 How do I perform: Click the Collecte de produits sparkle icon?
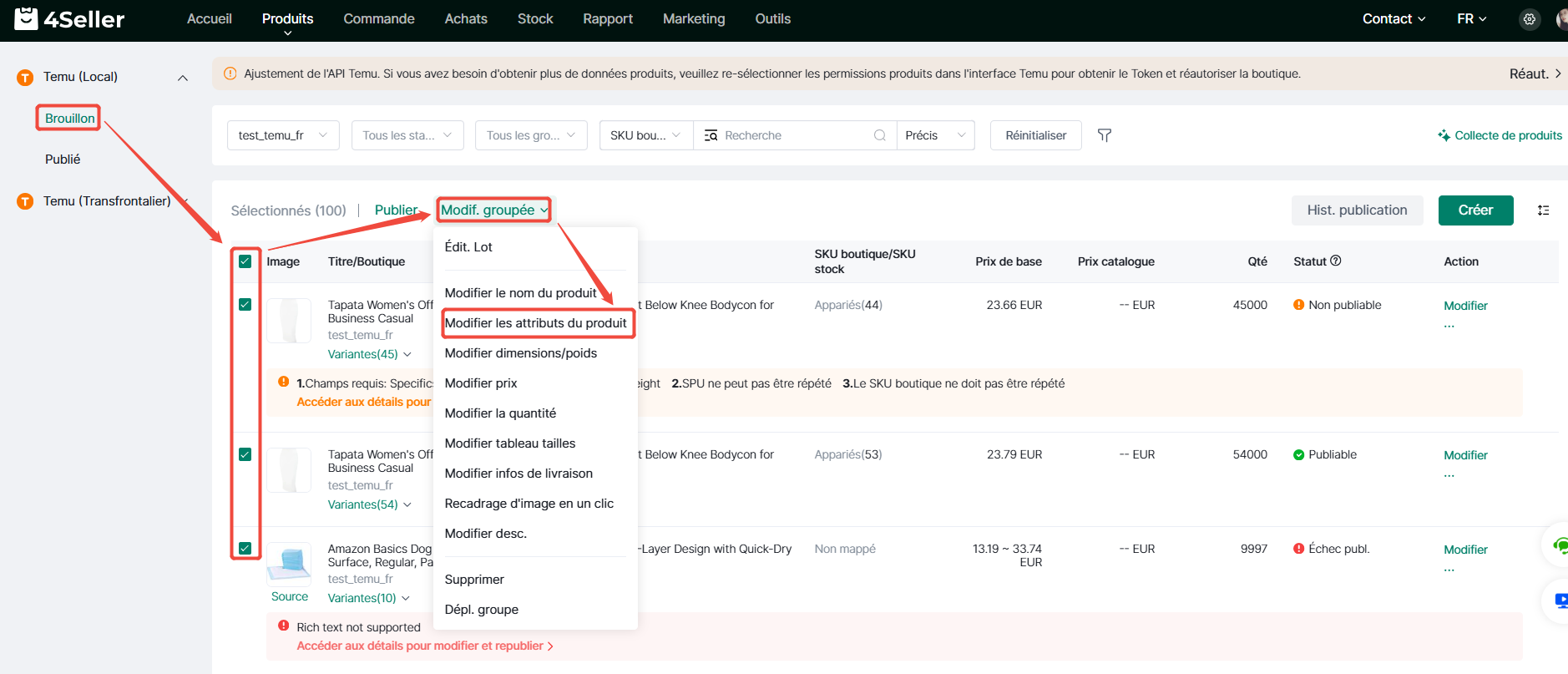[x=1444, y=135]
